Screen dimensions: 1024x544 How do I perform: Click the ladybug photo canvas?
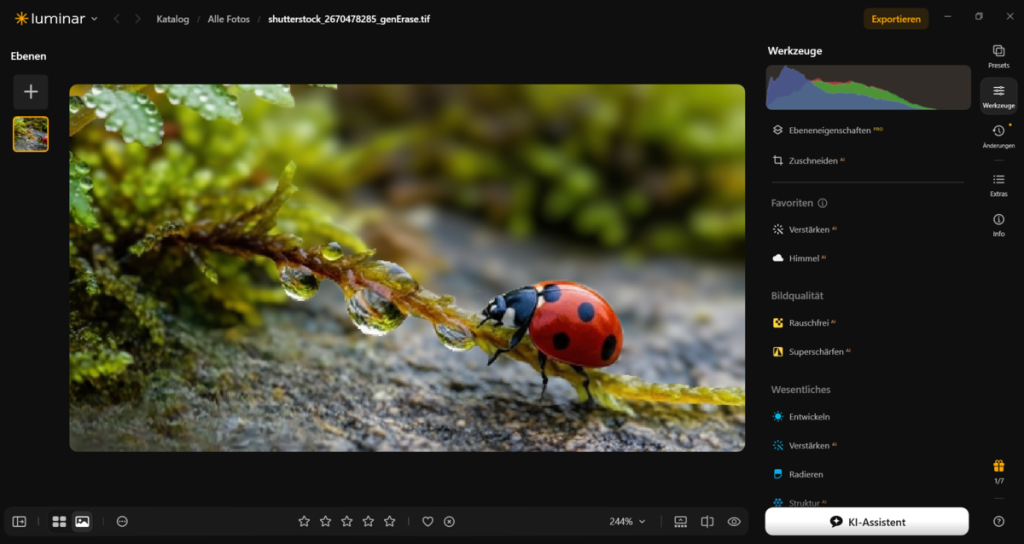click(407, 268)
